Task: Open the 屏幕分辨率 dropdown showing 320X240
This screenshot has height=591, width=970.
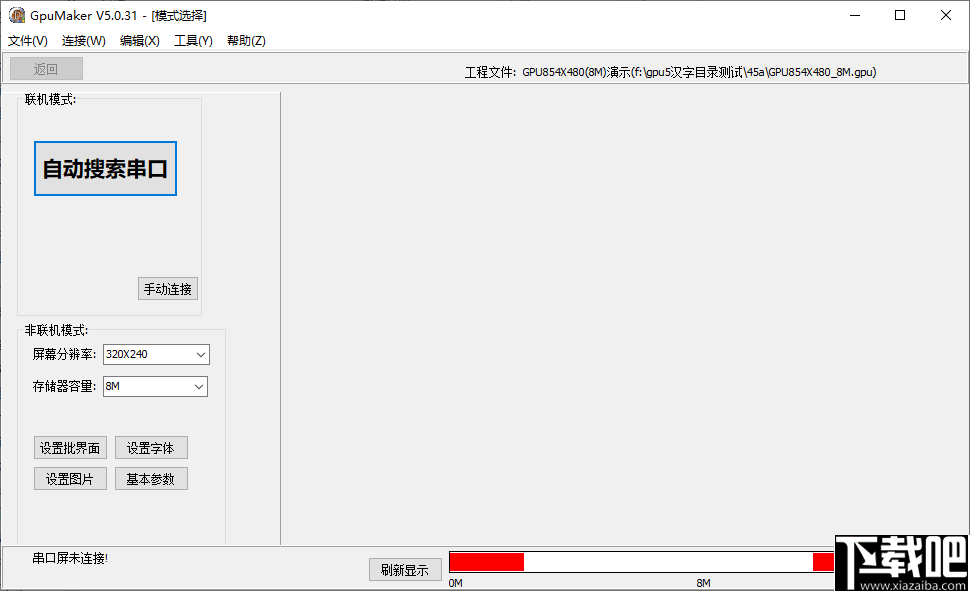Action: 155,354
